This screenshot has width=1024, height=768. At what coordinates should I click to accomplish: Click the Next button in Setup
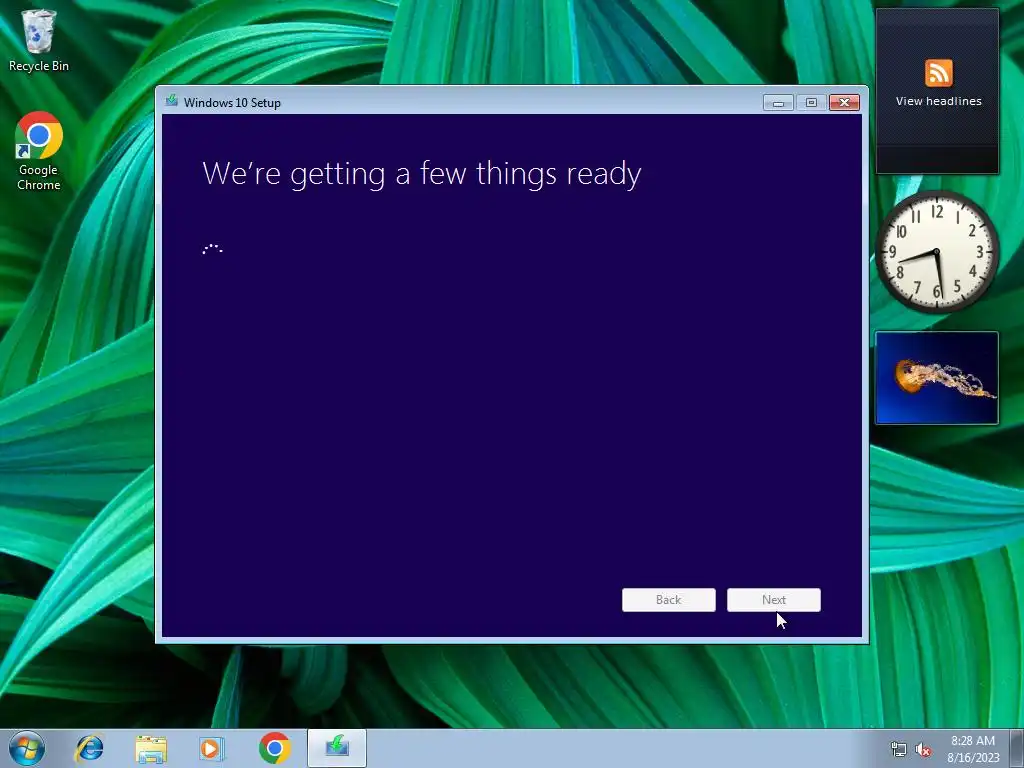click(774, 600)
